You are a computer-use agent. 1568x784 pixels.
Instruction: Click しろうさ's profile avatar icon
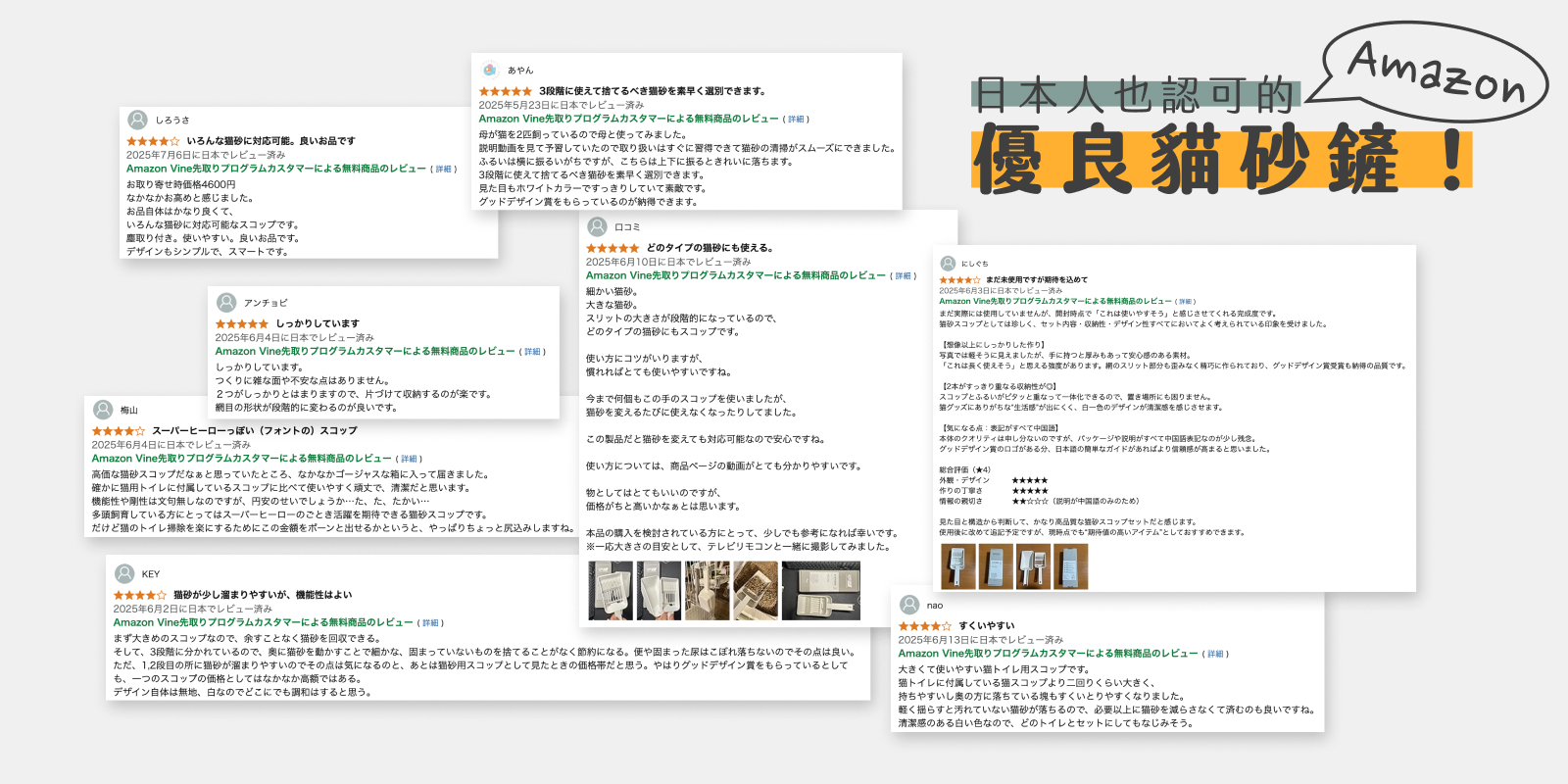click(138, 120)
